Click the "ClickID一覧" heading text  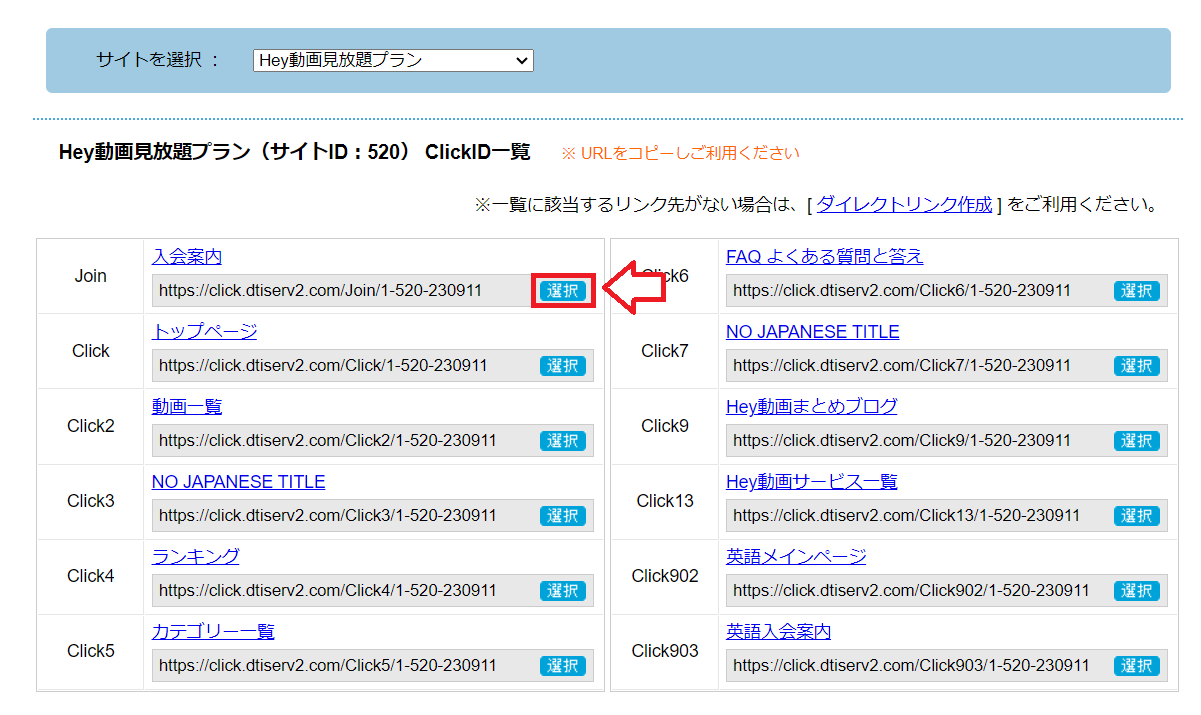pos(478,153)
